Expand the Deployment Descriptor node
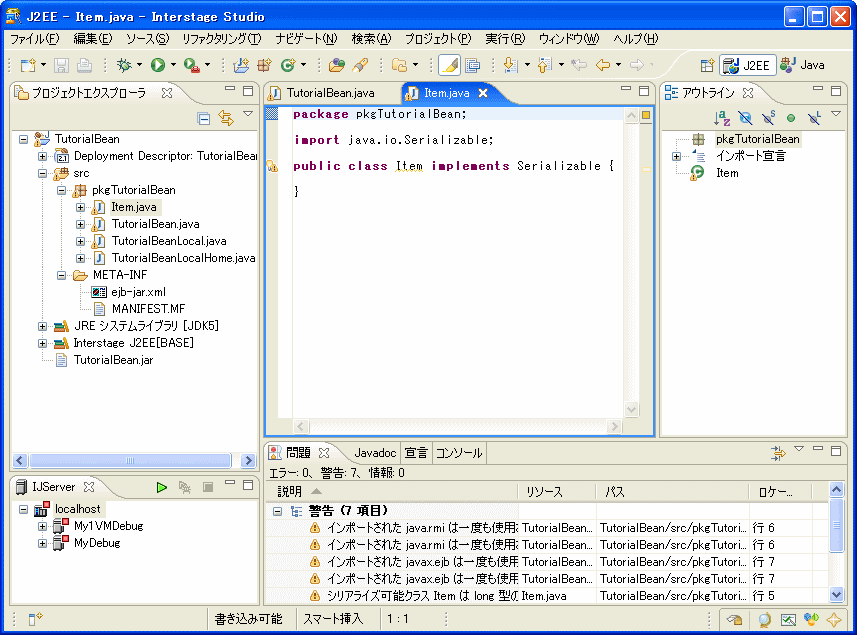This screenshot has width=857, height=635. pos(43,156)
